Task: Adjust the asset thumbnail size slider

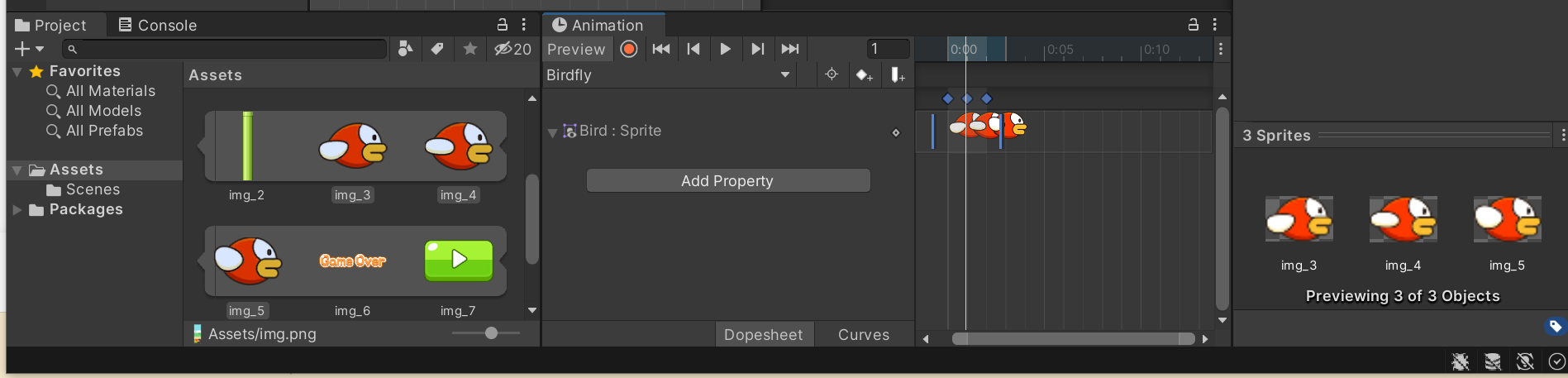Action: click(486, 333)
